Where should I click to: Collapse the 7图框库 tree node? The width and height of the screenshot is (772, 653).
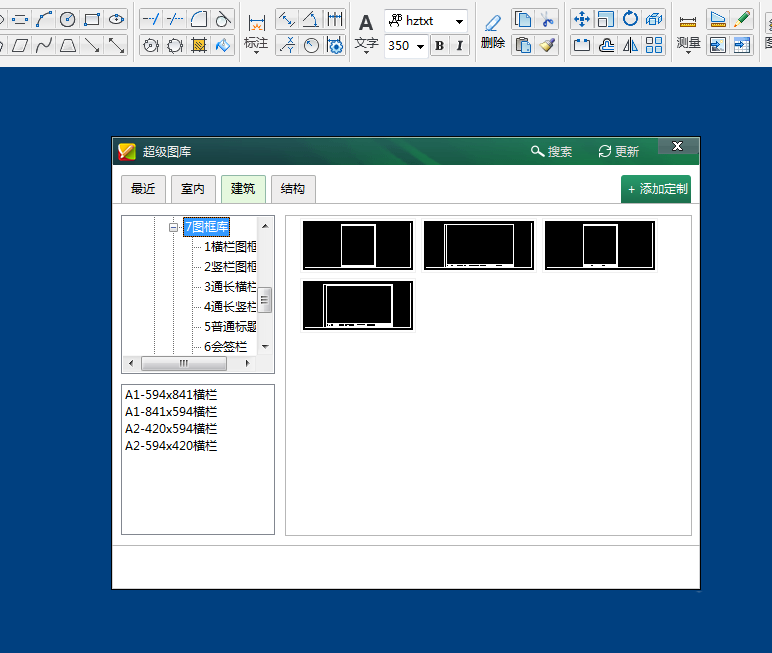(173, 227)
